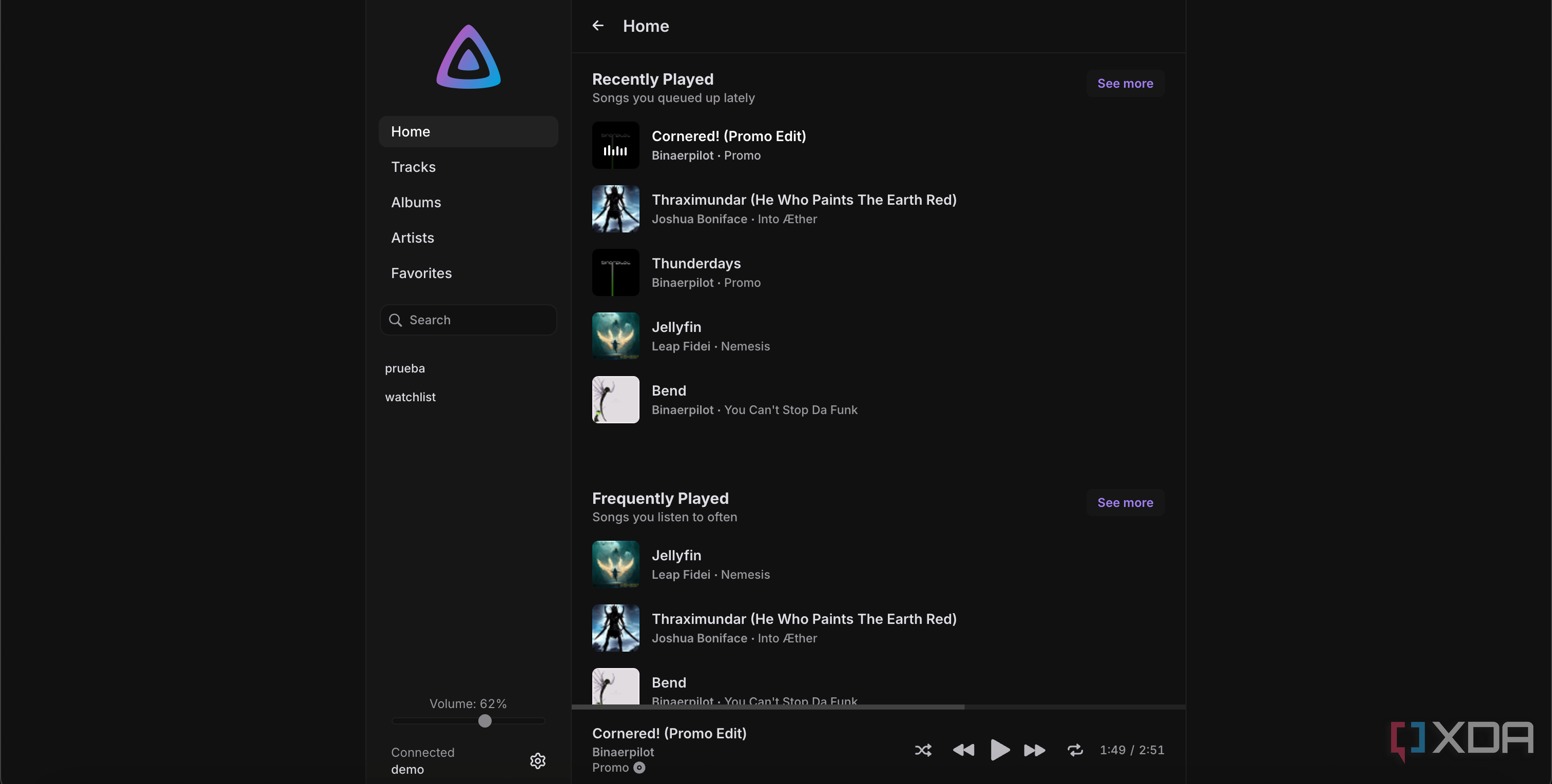This screenshot has width=1552, height=784.
Task: Click the 1:49 / 2:51 time display
Action: click(x=1132, y=750)
